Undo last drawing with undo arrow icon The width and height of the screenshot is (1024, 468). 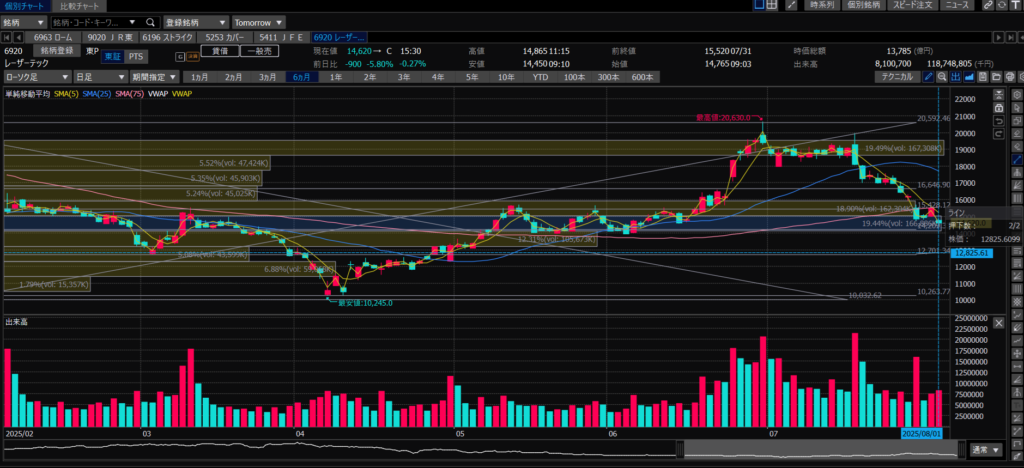[999, 121]
